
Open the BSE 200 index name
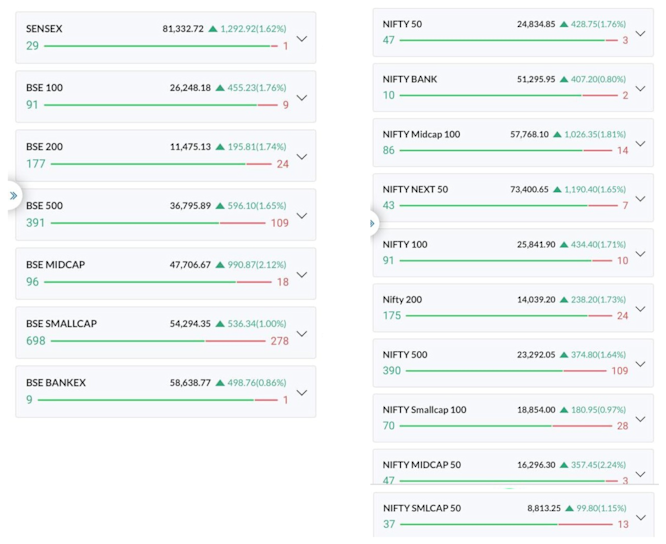click(x=44, y=147)
